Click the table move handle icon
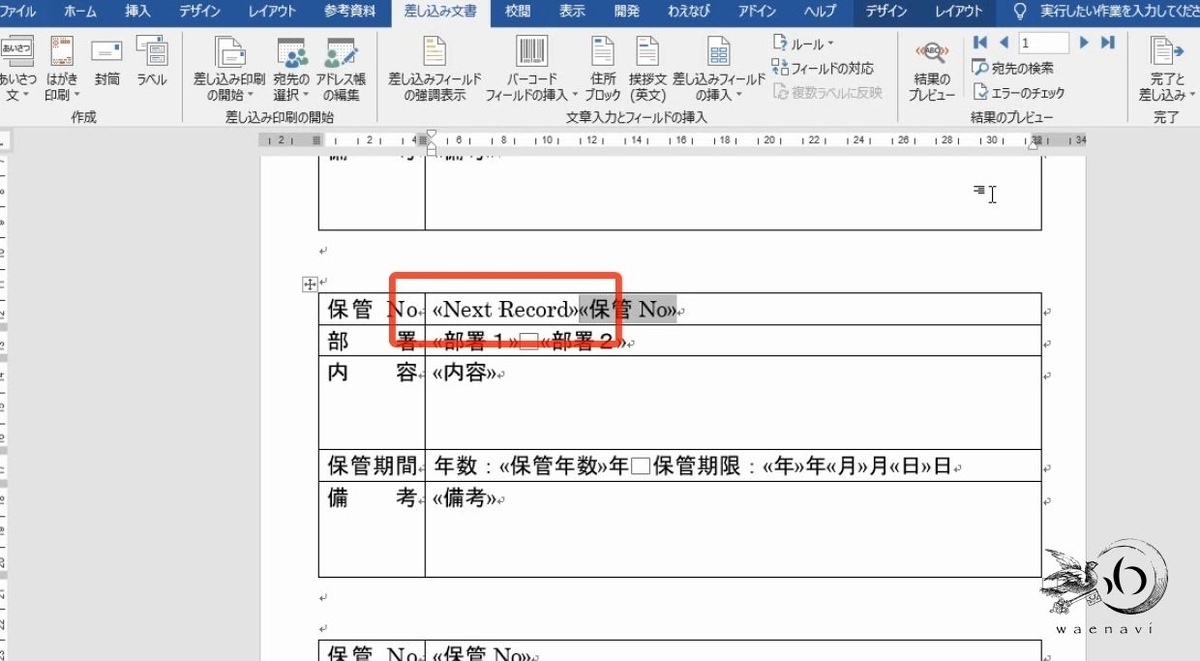Image resolution: width=1200 pixels, height=661 pixels. click(x=309, y=285)
